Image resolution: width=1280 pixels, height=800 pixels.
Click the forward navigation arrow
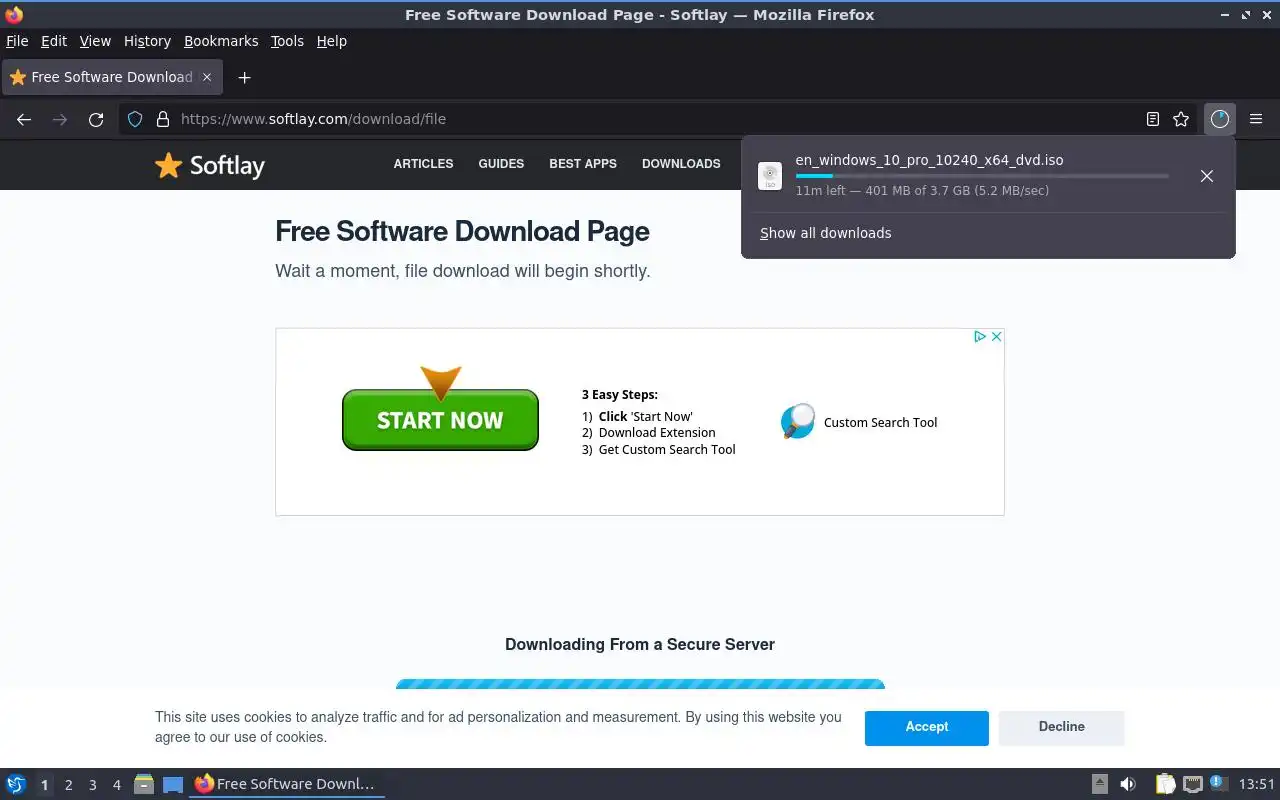click(x=60, y=119)
